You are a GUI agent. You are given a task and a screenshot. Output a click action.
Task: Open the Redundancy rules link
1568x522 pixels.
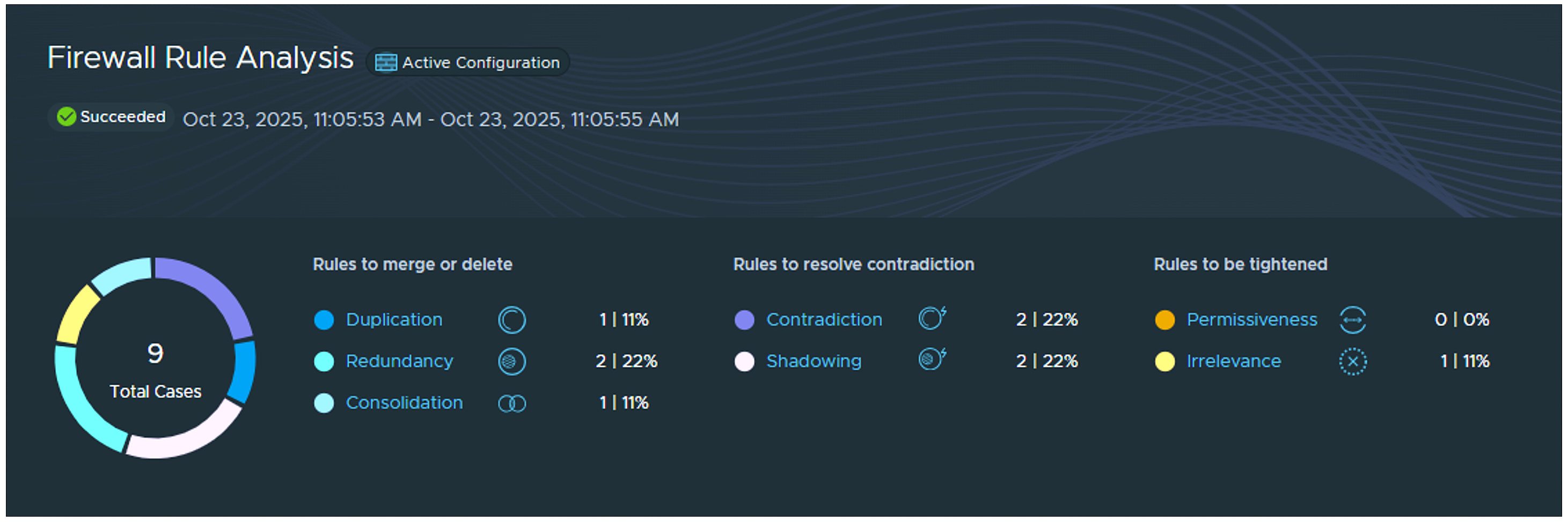tap(399, 362)
